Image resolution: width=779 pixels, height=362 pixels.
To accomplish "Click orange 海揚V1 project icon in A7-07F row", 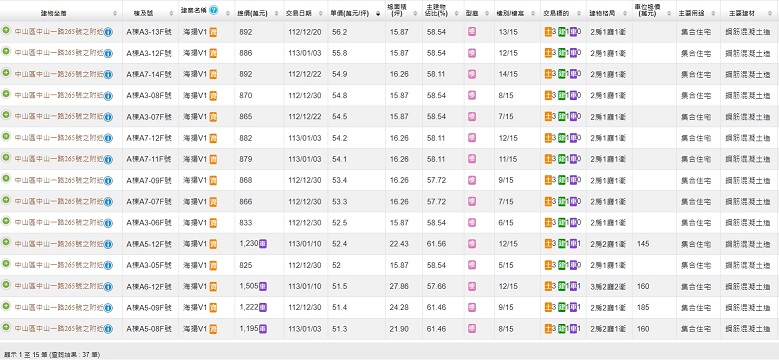I will pyautogui.click(x=213, y=202).
